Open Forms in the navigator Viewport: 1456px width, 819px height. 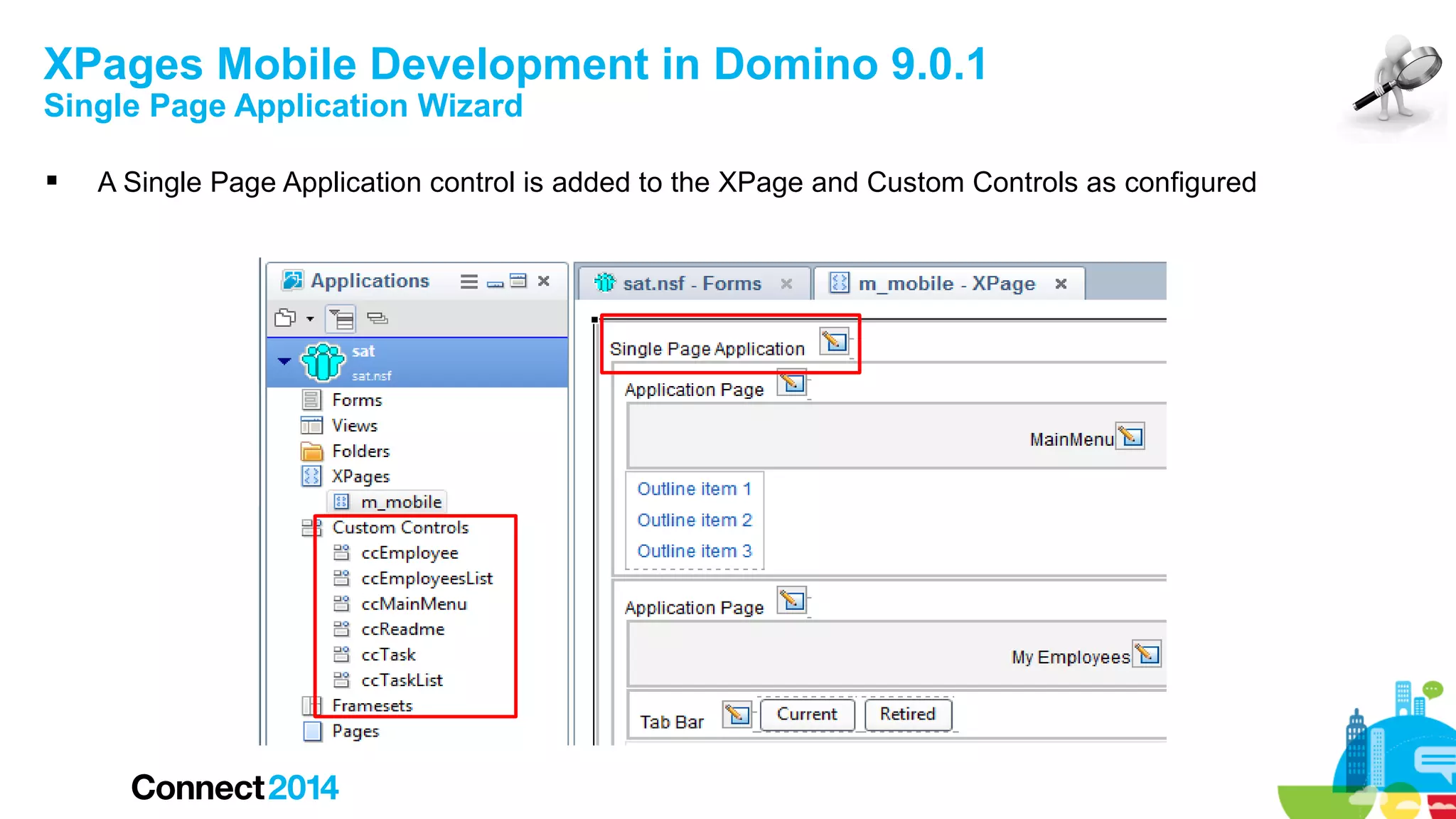click(x=357, y=400)
